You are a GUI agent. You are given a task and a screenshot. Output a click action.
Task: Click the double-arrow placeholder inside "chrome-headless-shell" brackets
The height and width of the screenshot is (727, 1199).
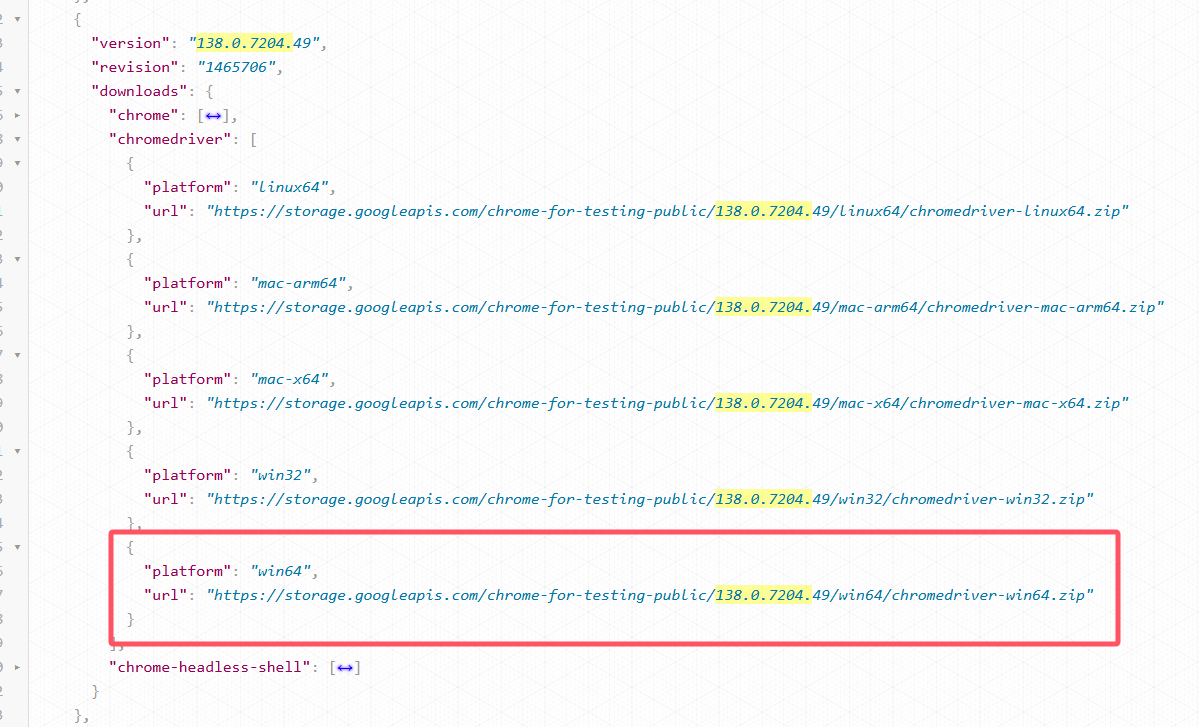click(x=345, y=667)
